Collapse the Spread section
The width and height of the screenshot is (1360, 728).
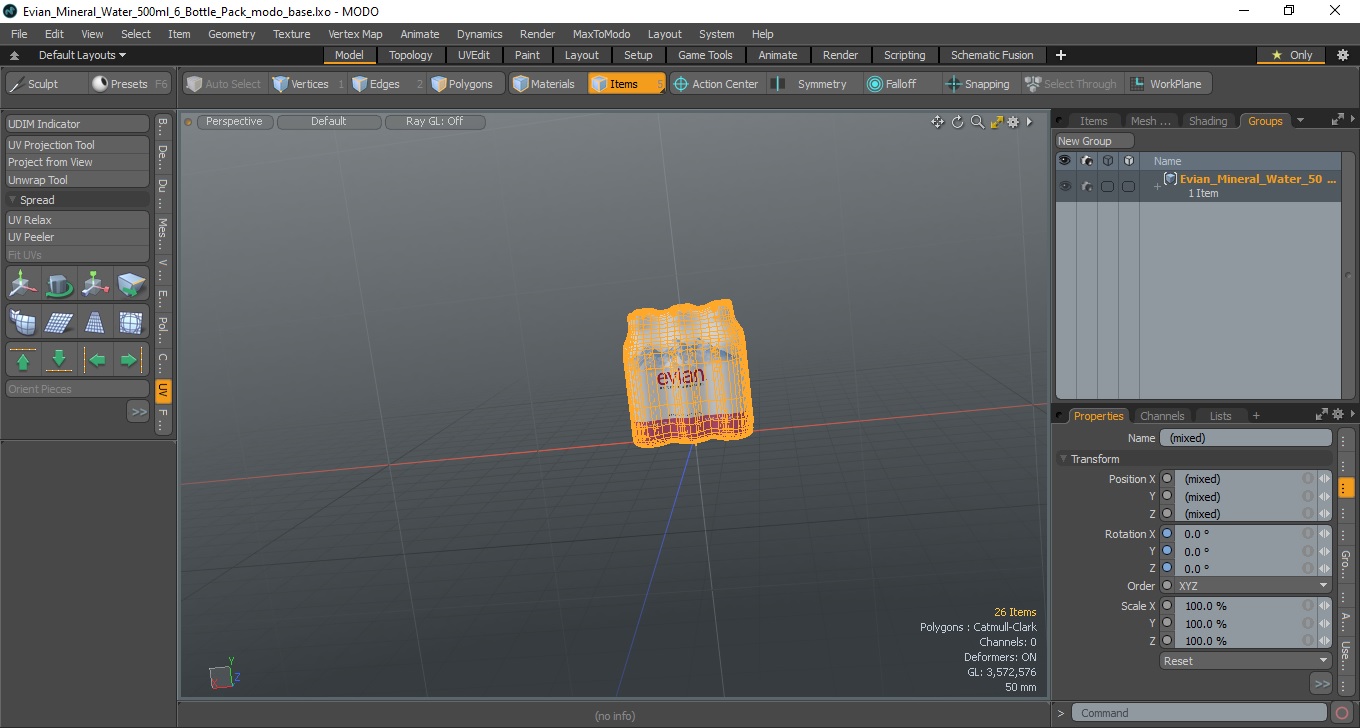tap(13, 200)
